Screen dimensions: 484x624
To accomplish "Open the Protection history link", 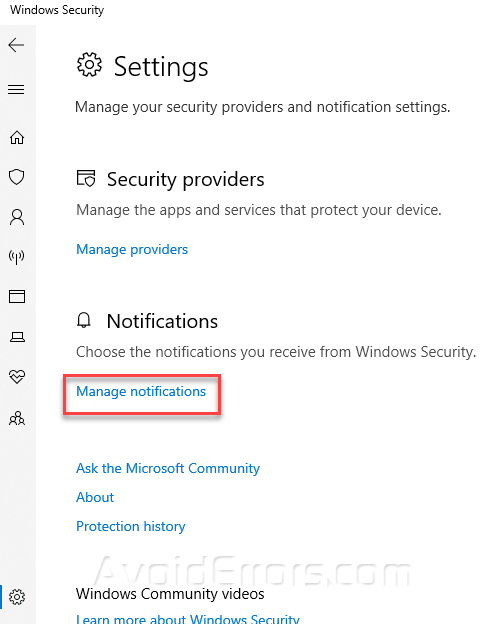I will pos(131,526).
